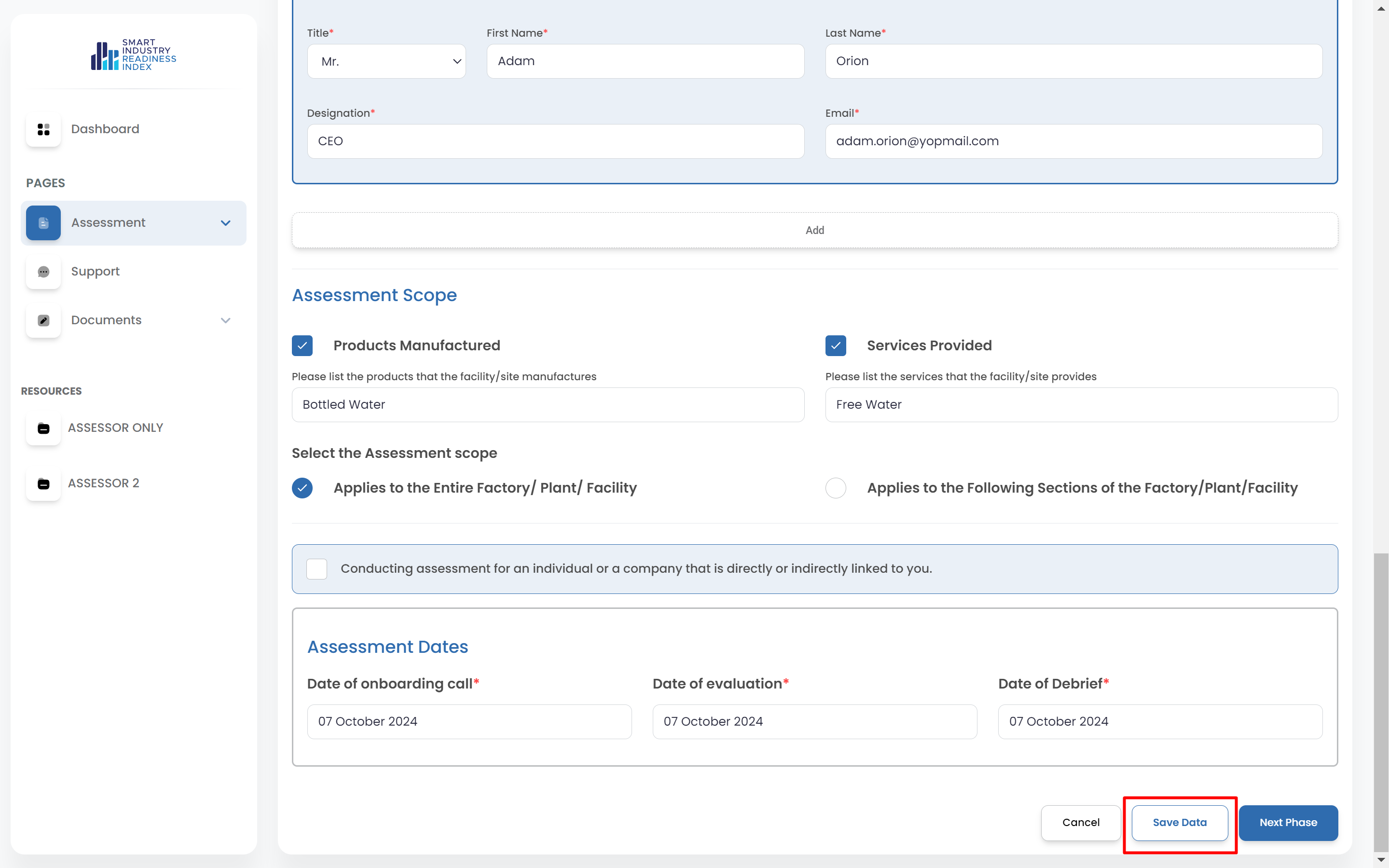
Task: Click the ASSESSOR 2 folder icon
Action: coord(43,483)
